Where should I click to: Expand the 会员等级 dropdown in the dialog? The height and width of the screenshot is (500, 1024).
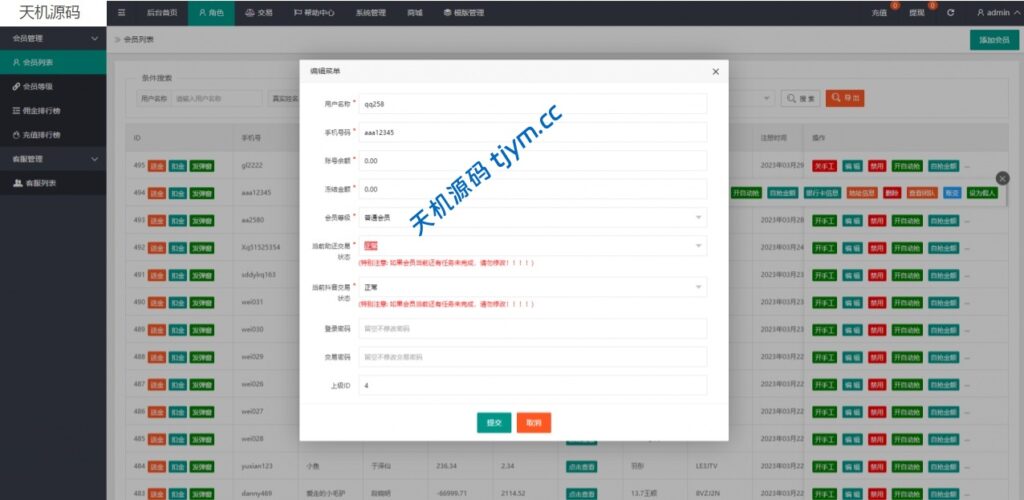[x=532, y=217]
